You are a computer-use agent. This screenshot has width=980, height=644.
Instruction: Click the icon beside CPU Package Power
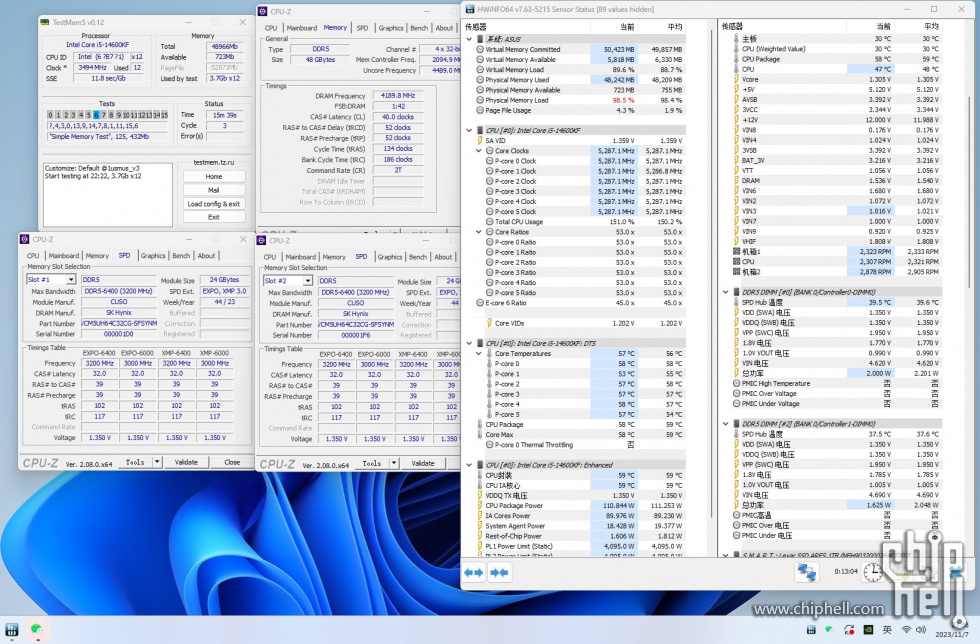[x=479, y=506]
